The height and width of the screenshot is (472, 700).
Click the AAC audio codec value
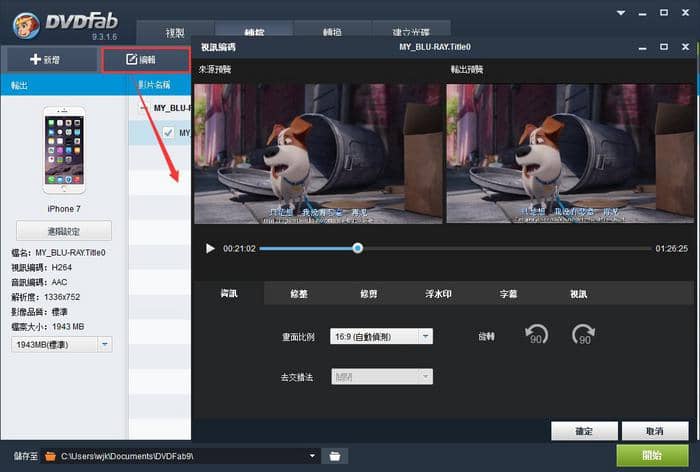[x=59, y=282]
